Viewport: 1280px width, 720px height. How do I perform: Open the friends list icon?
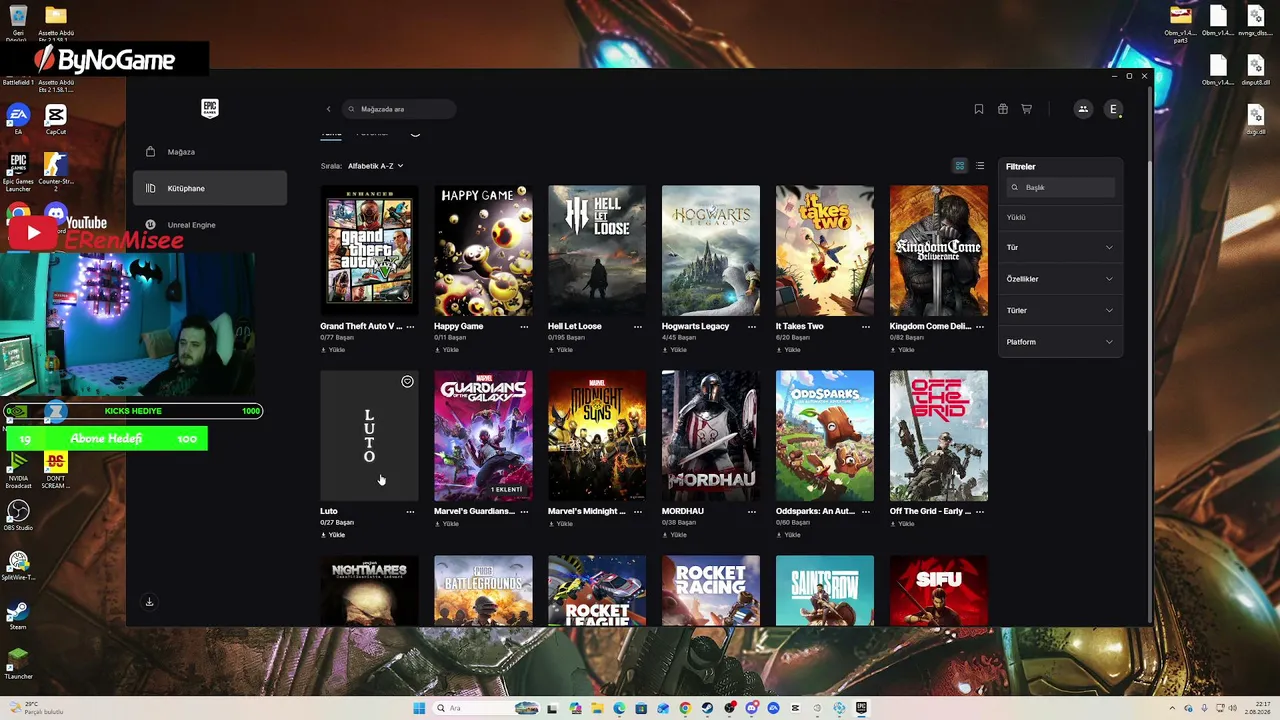(1083, 109)
